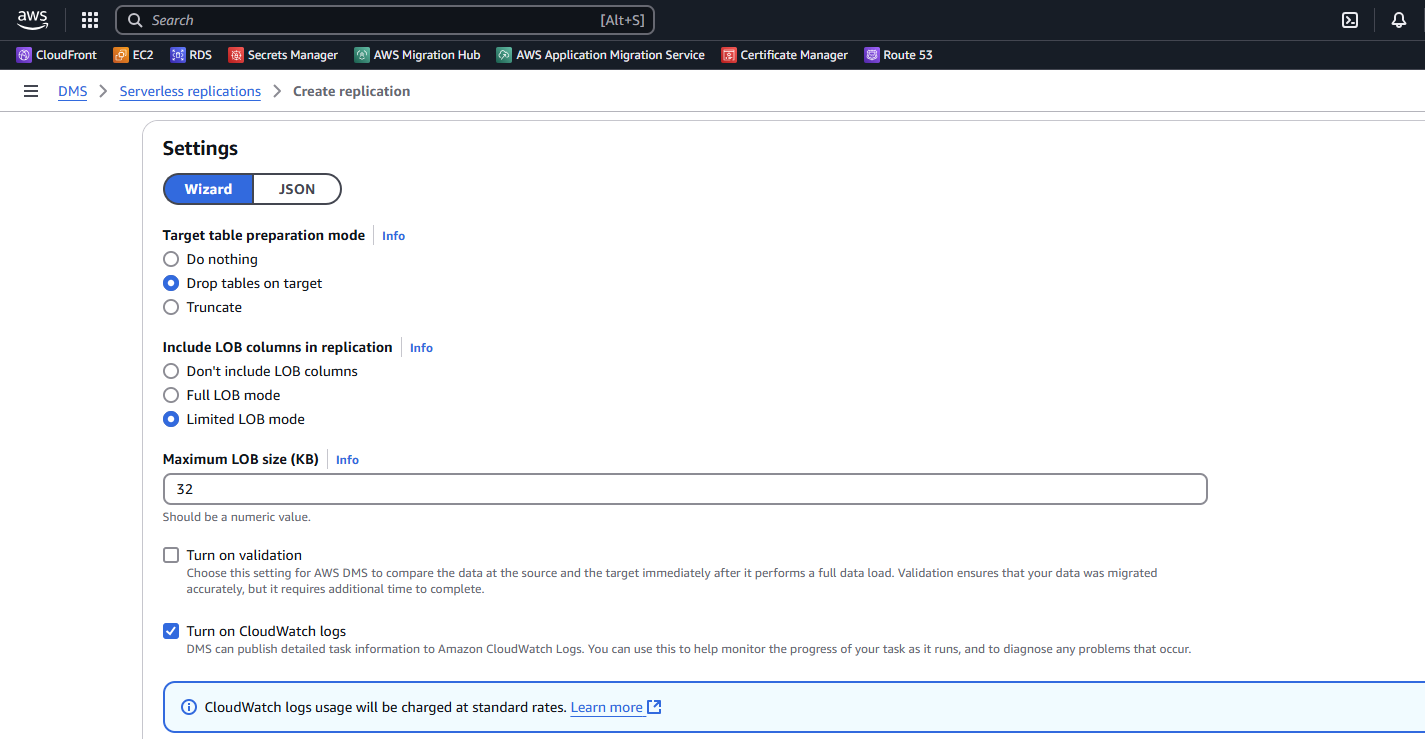Click the AWS logo home icon
This screenshot has width=1425, height=739.
(32, 19)
